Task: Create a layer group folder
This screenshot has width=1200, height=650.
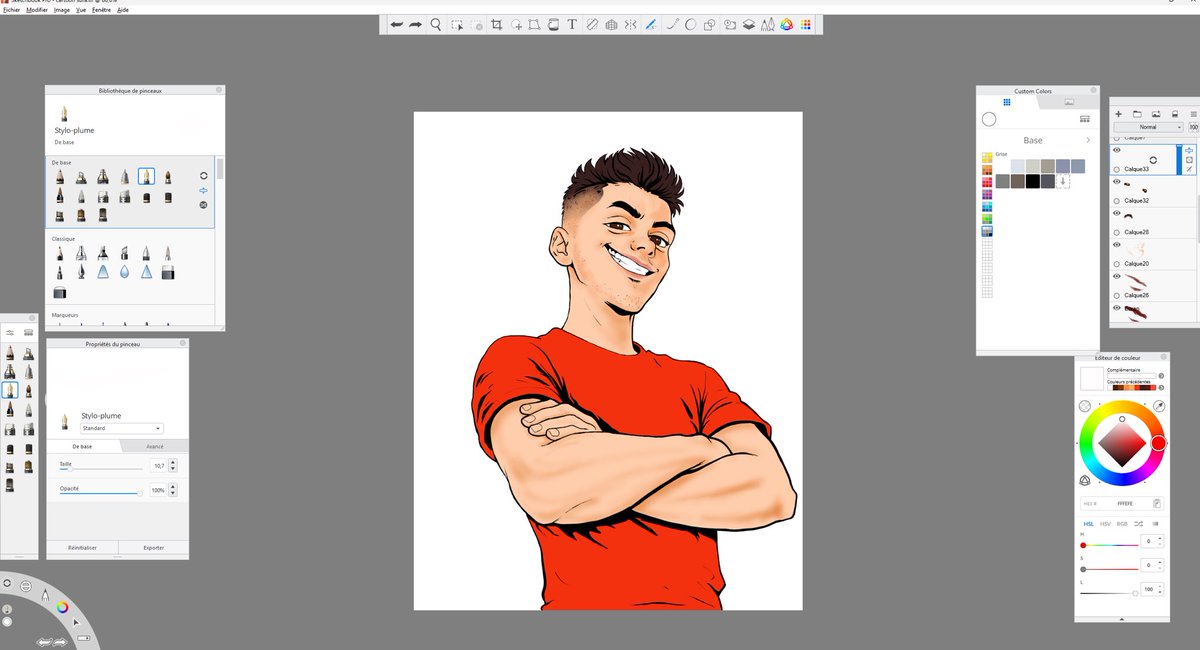Action: click(1137, 114)
